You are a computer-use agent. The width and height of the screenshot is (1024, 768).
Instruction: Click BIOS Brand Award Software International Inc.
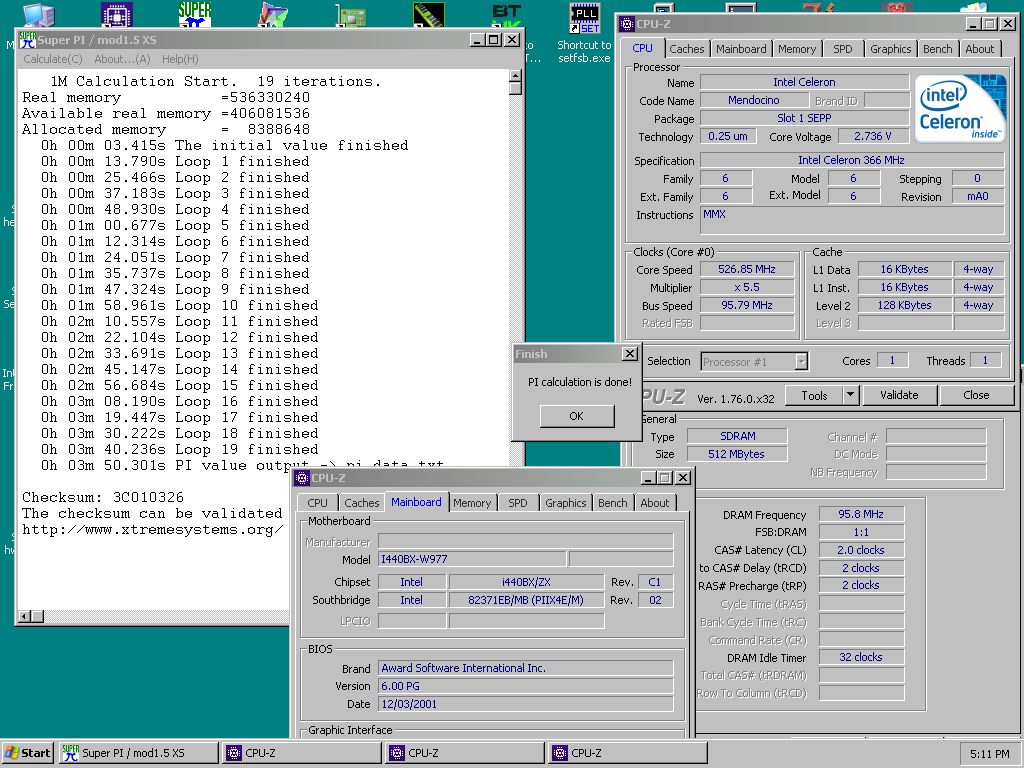coord(526,668)
